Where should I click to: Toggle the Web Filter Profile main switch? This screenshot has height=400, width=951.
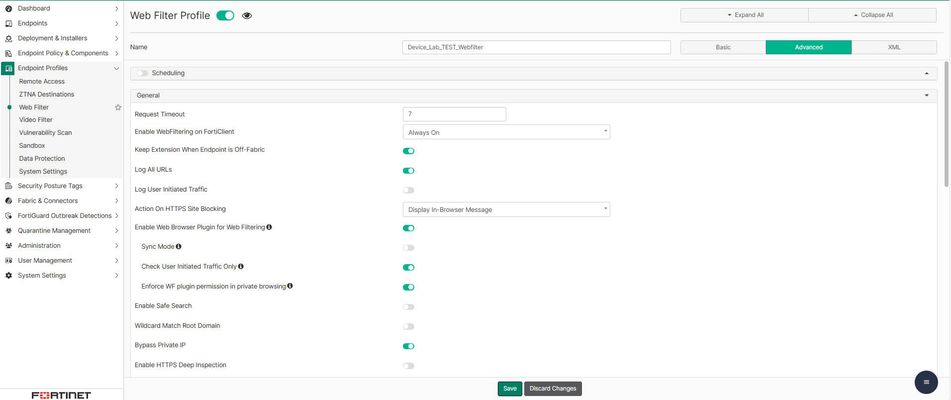pyautogui.click(x=225, y=16)
